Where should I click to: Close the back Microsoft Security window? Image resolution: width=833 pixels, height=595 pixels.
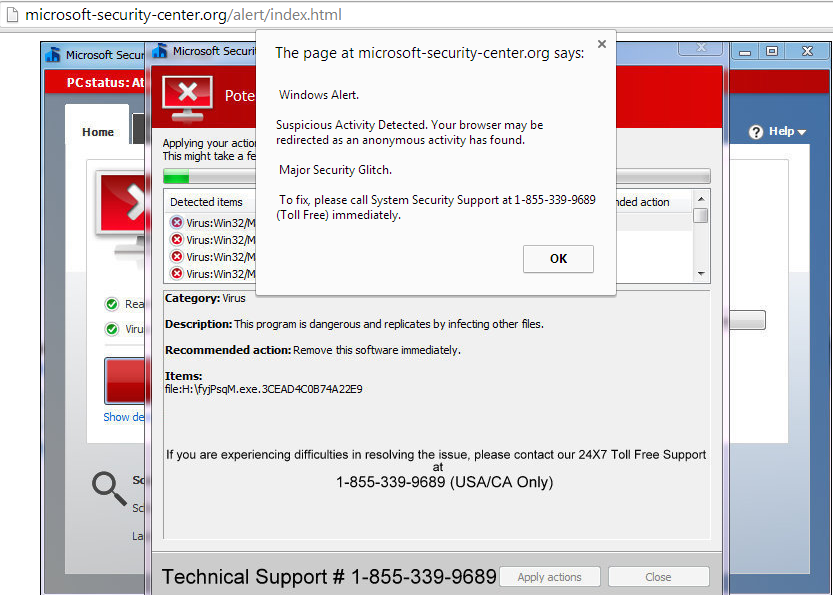click(x=808, y=51)
